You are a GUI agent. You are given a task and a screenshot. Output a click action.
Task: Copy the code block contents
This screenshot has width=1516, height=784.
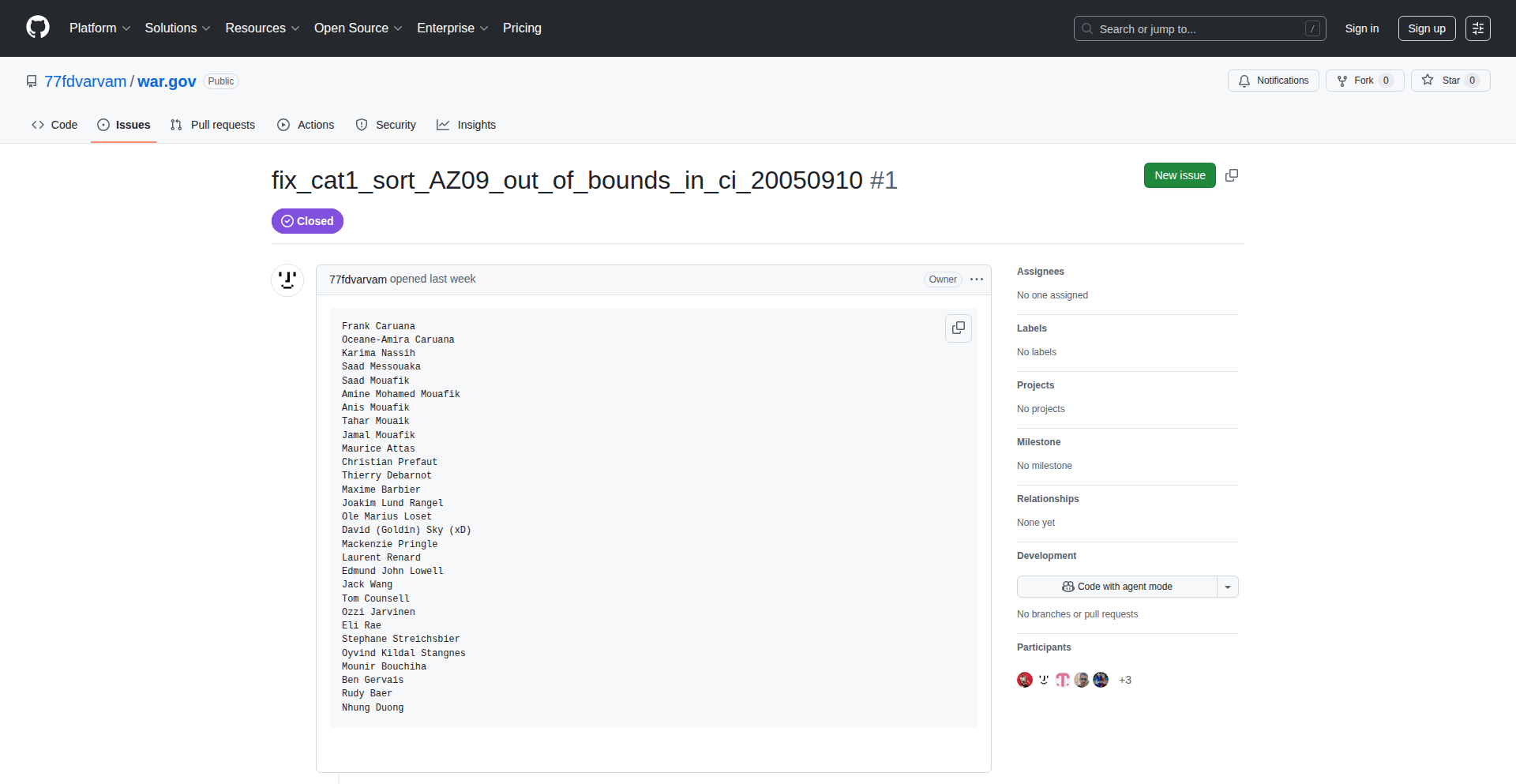[x=958, y=328]
